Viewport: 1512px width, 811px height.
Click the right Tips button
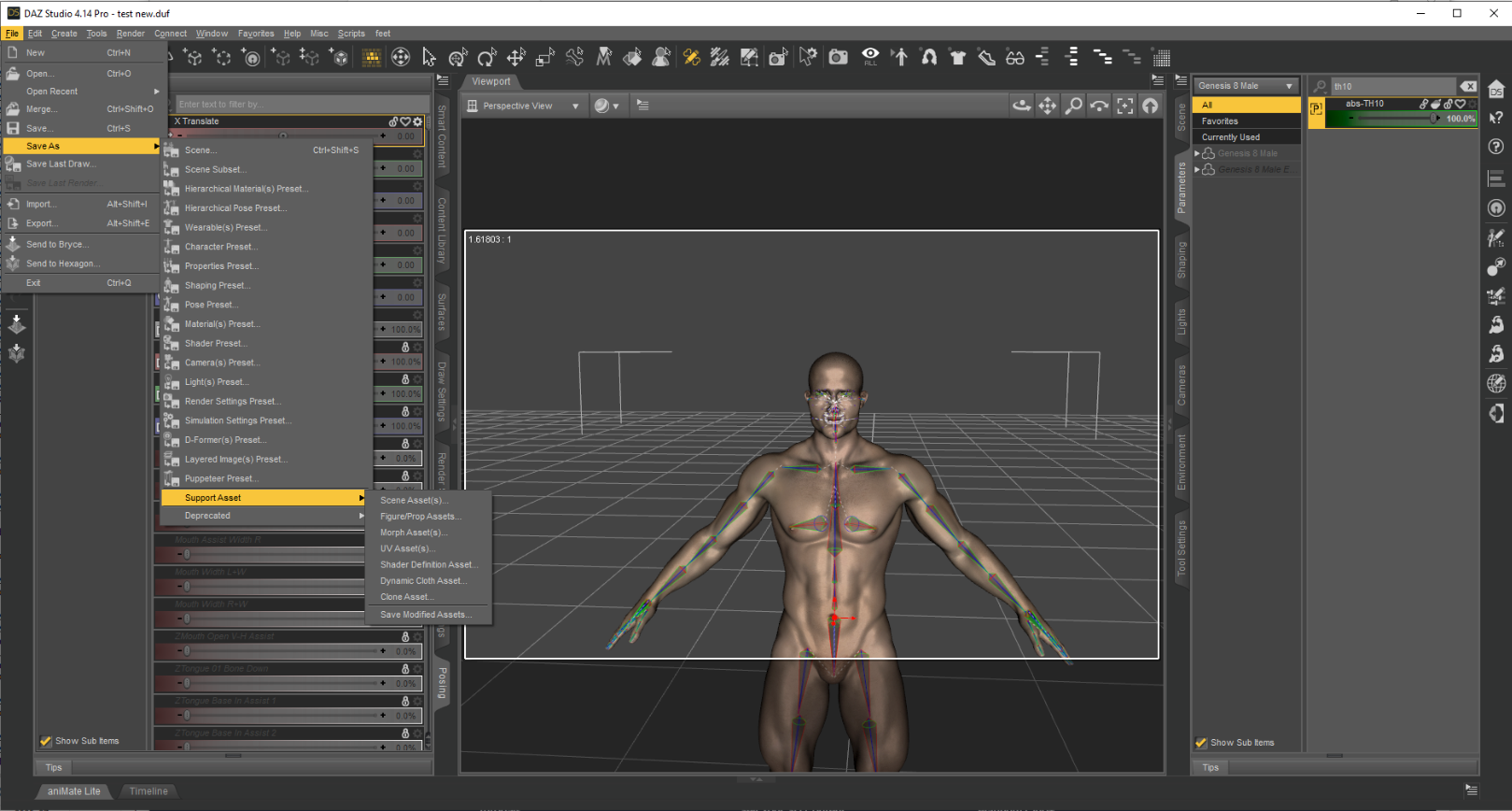[1210, 768]
